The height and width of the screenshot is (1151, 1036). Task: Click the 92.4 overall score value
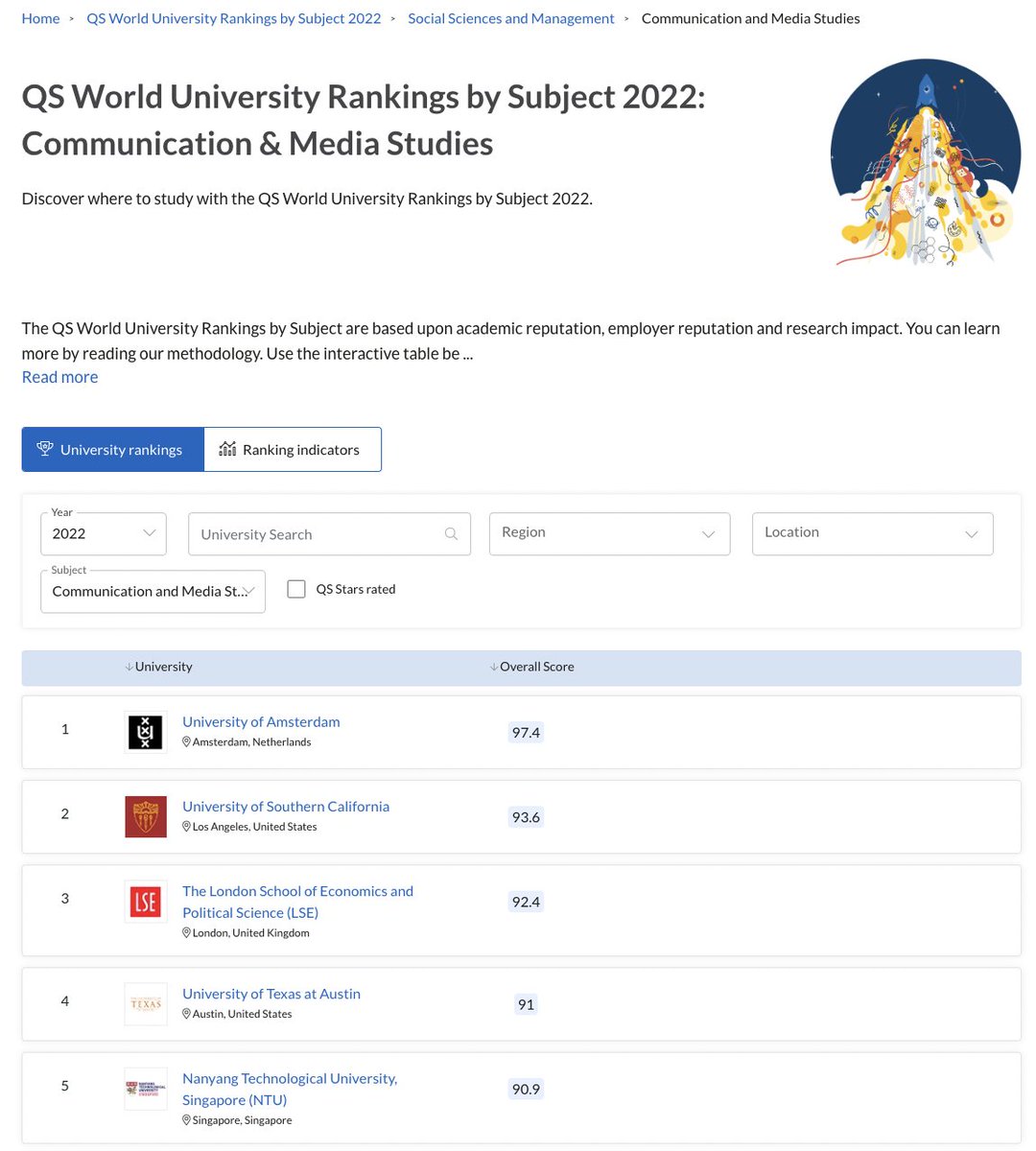click(526, 902)
